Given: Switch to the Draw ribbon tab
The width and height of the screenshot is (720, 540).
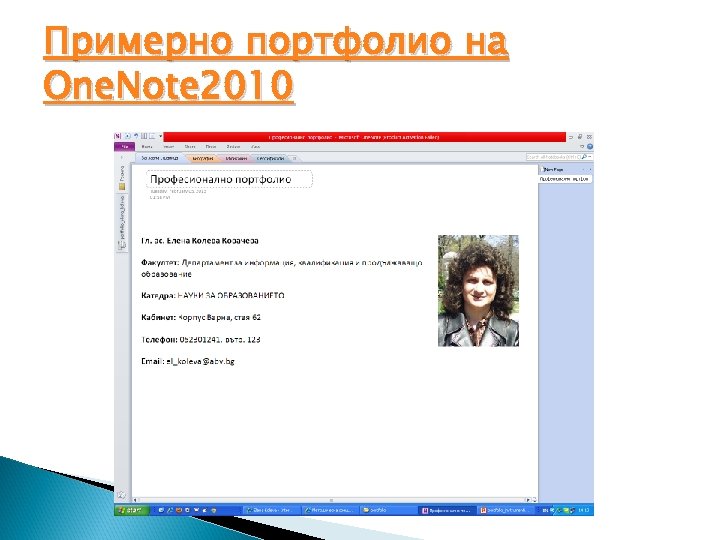Looking at the screenshot, I should [x=211, y=146].
